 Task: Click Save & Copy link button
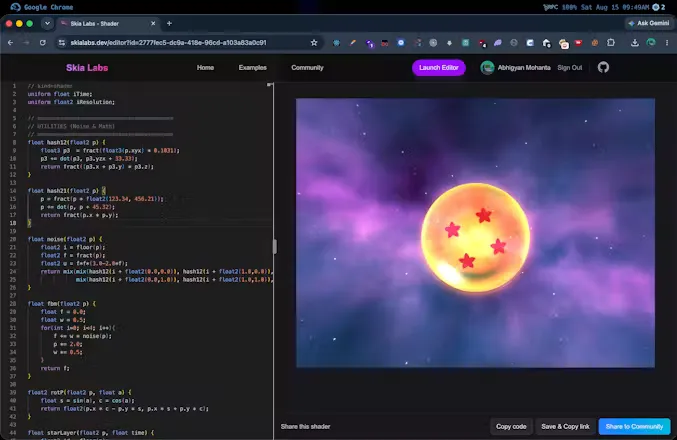[x=565, y=427]
